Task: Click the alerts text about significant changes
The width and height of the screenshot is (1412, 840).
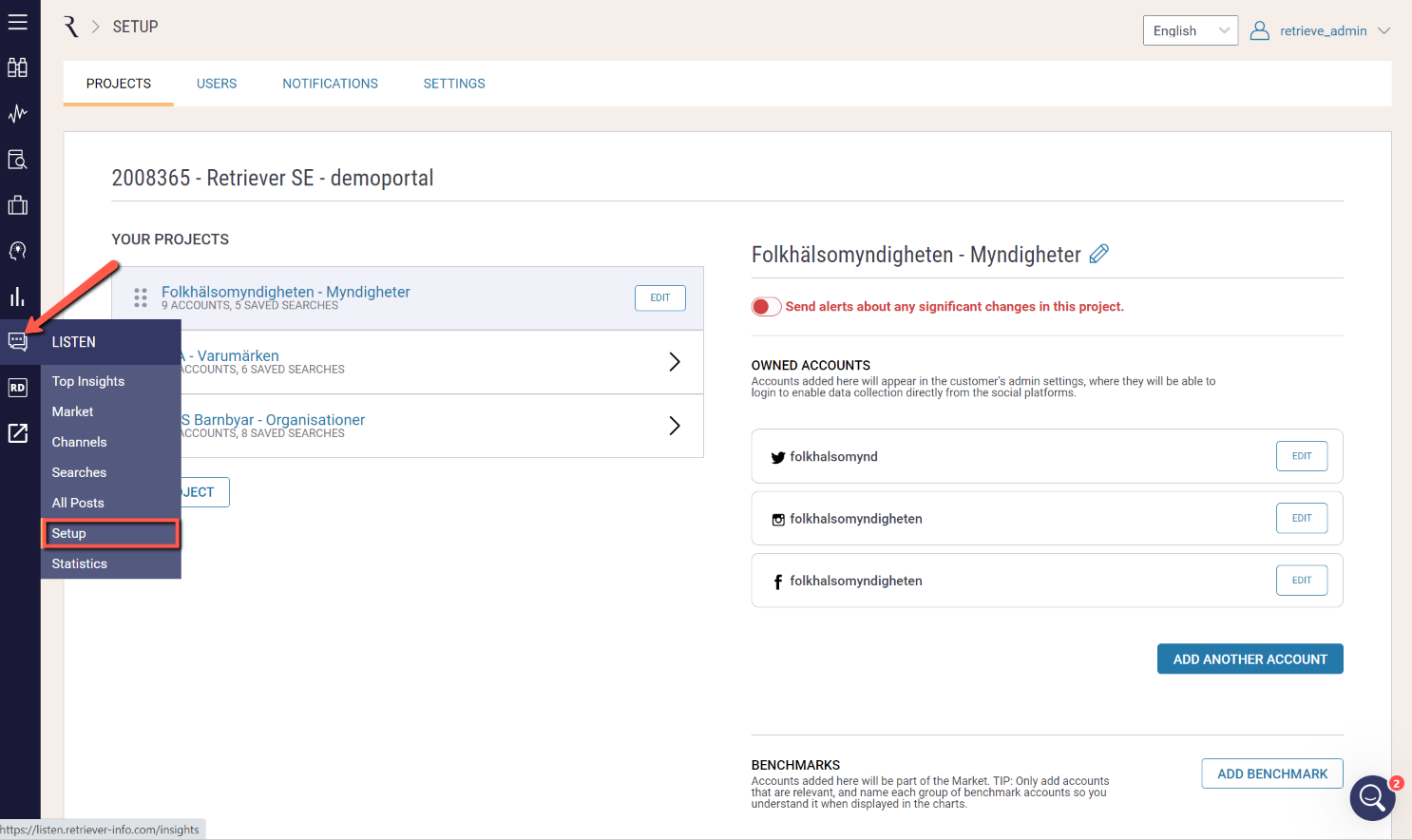Action: 954,306
